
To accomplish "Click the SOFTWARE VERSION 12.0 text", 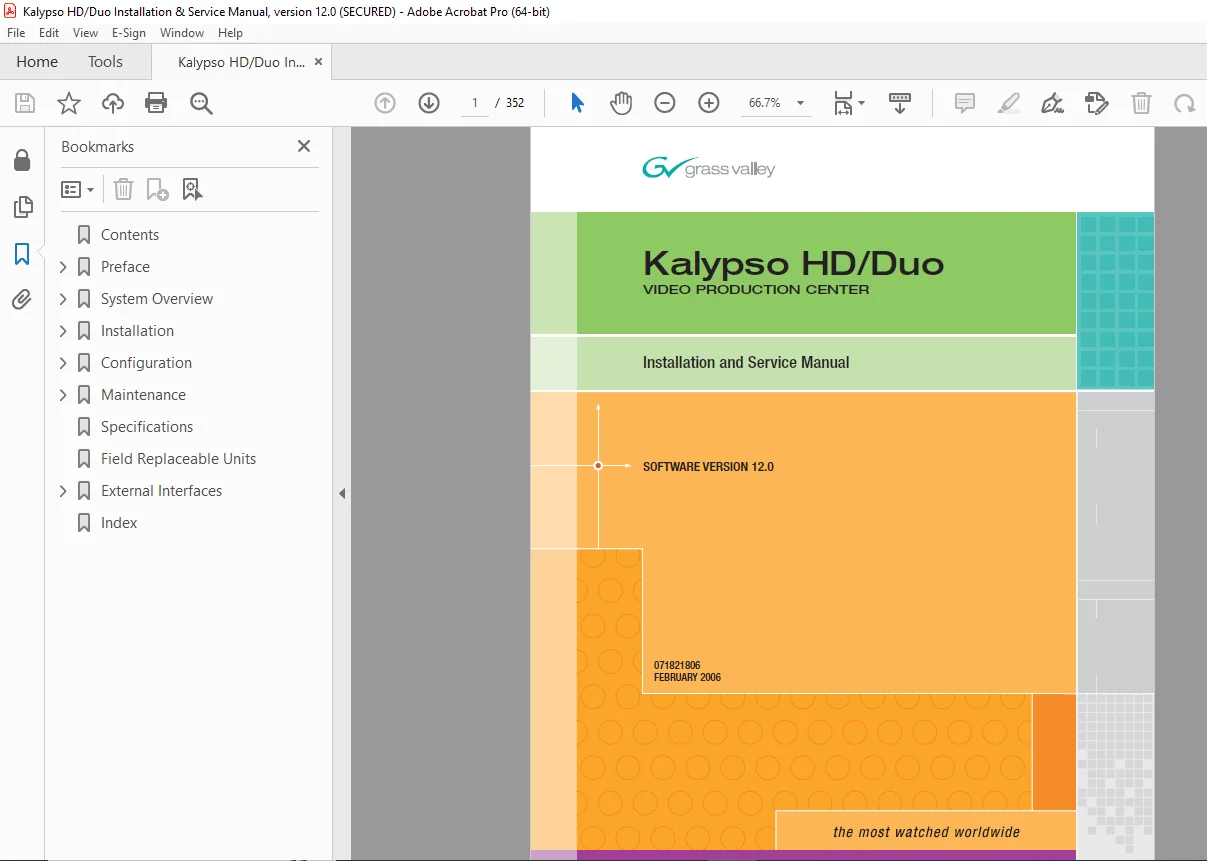I will pos(708,467).
